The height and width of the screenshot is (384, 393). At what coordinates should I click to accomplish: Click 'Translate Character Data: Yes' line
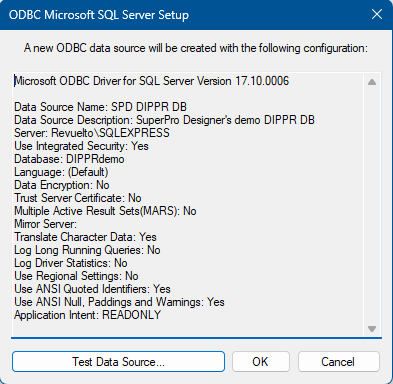(85, 237)
